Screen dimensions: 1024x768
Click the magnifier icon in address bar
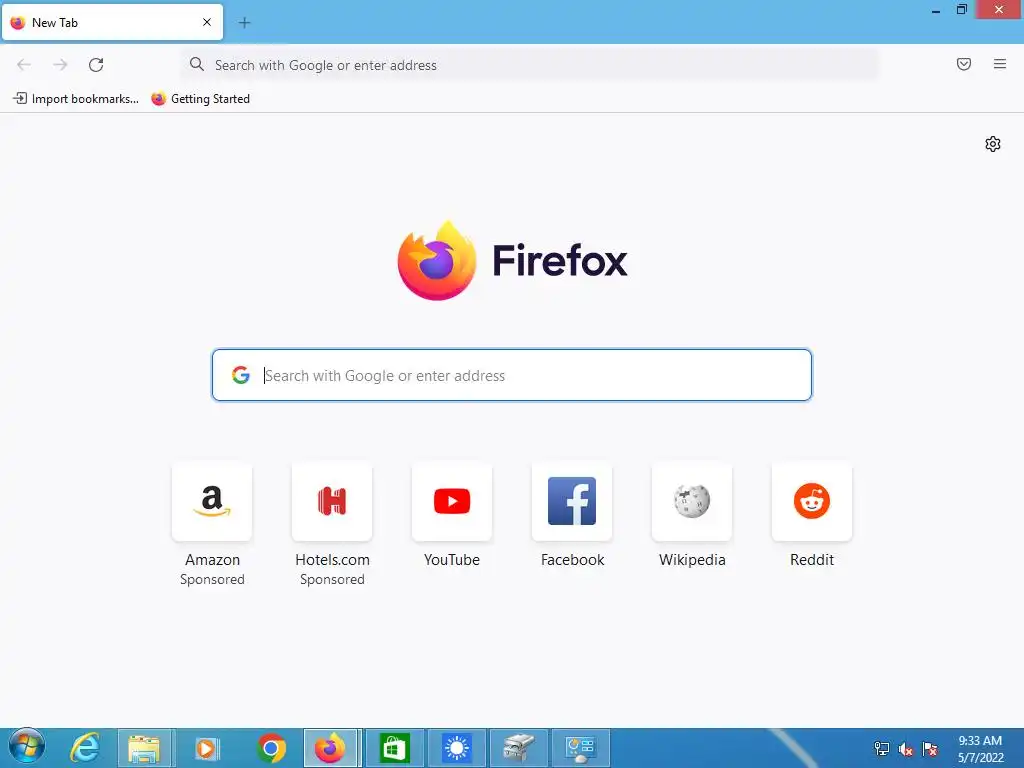point(197,64)
